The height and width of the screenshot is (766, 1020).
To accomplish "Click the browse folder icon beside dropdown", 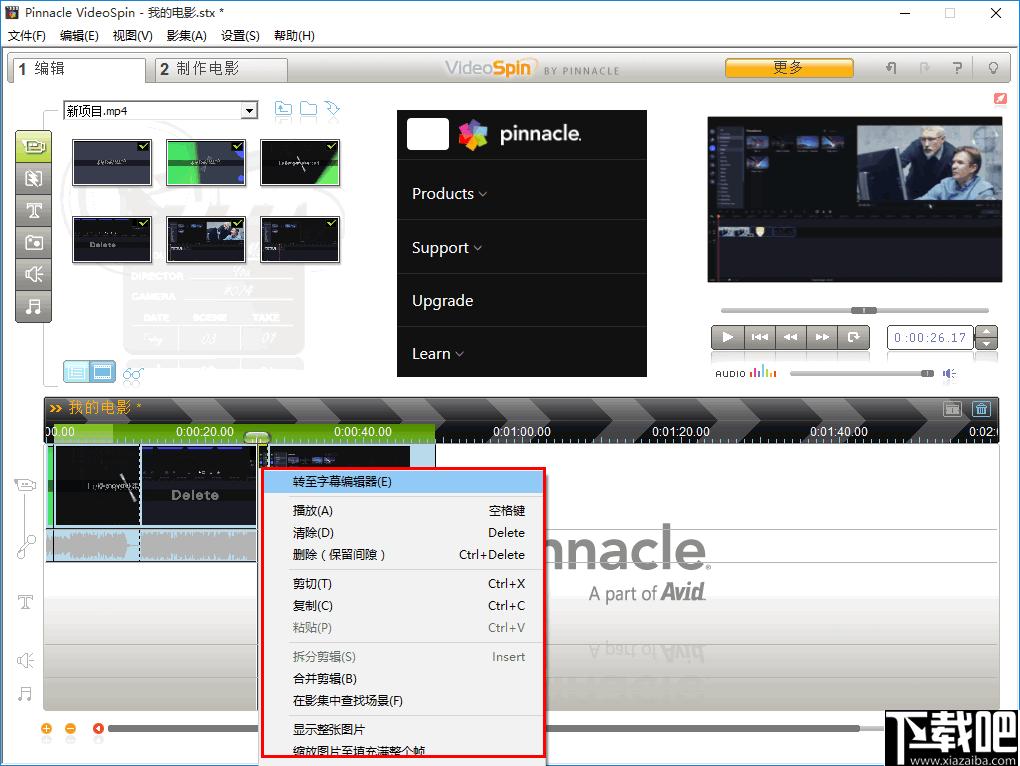I will click(308, 109).
